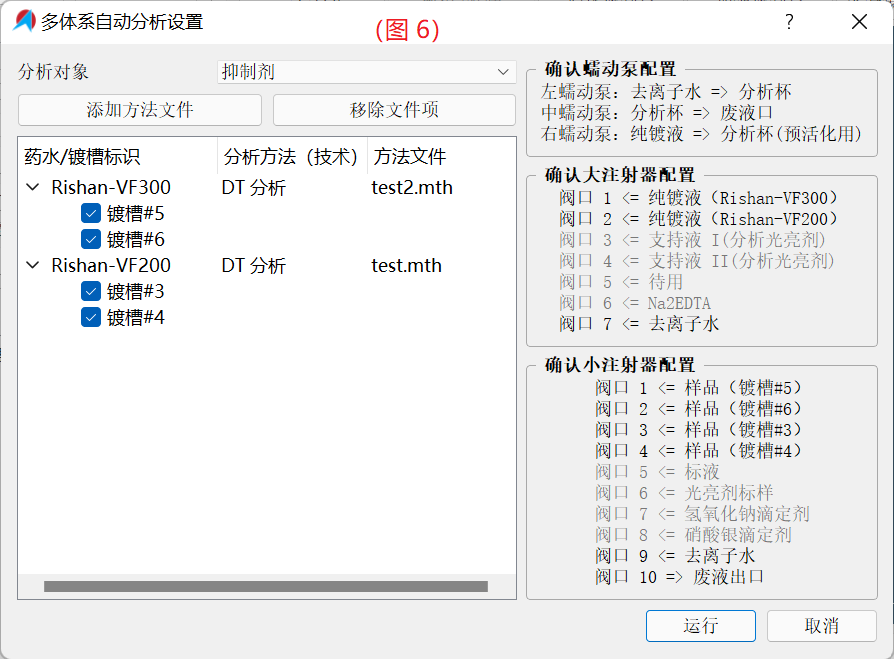Toggle the 镀槽#6 checkbox

coord(91,240)
